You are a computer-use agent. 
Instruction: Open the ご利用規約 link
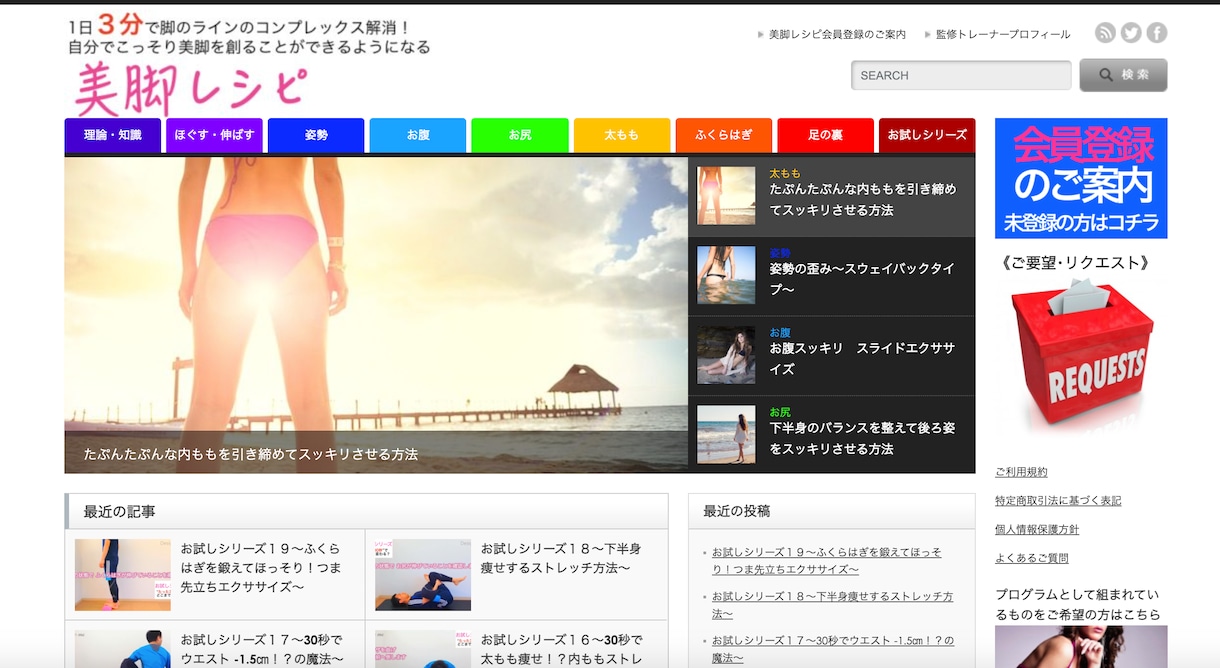point(1021,472)
